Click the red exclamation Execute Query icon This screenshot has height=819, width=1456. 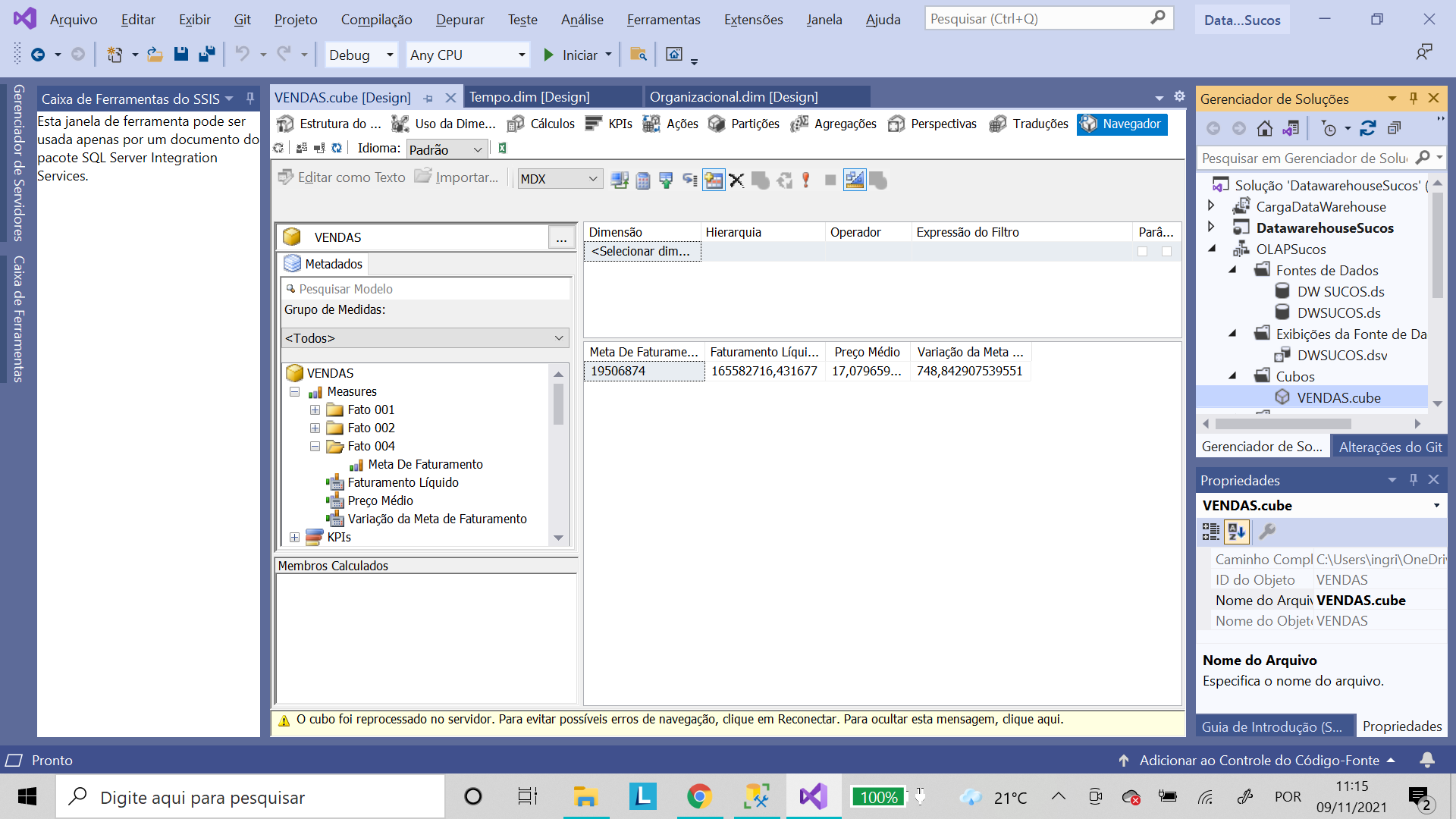[806, 180]
